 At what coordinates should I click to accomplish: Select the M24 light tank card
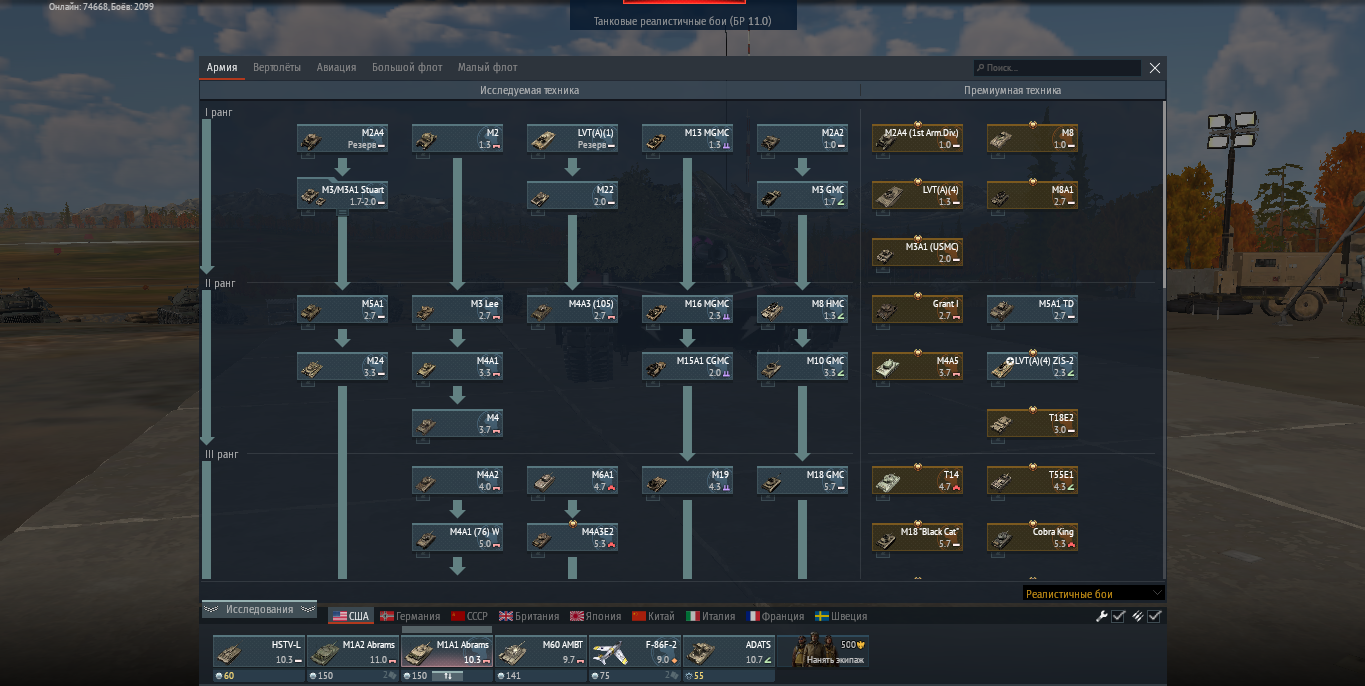(342, 366)
